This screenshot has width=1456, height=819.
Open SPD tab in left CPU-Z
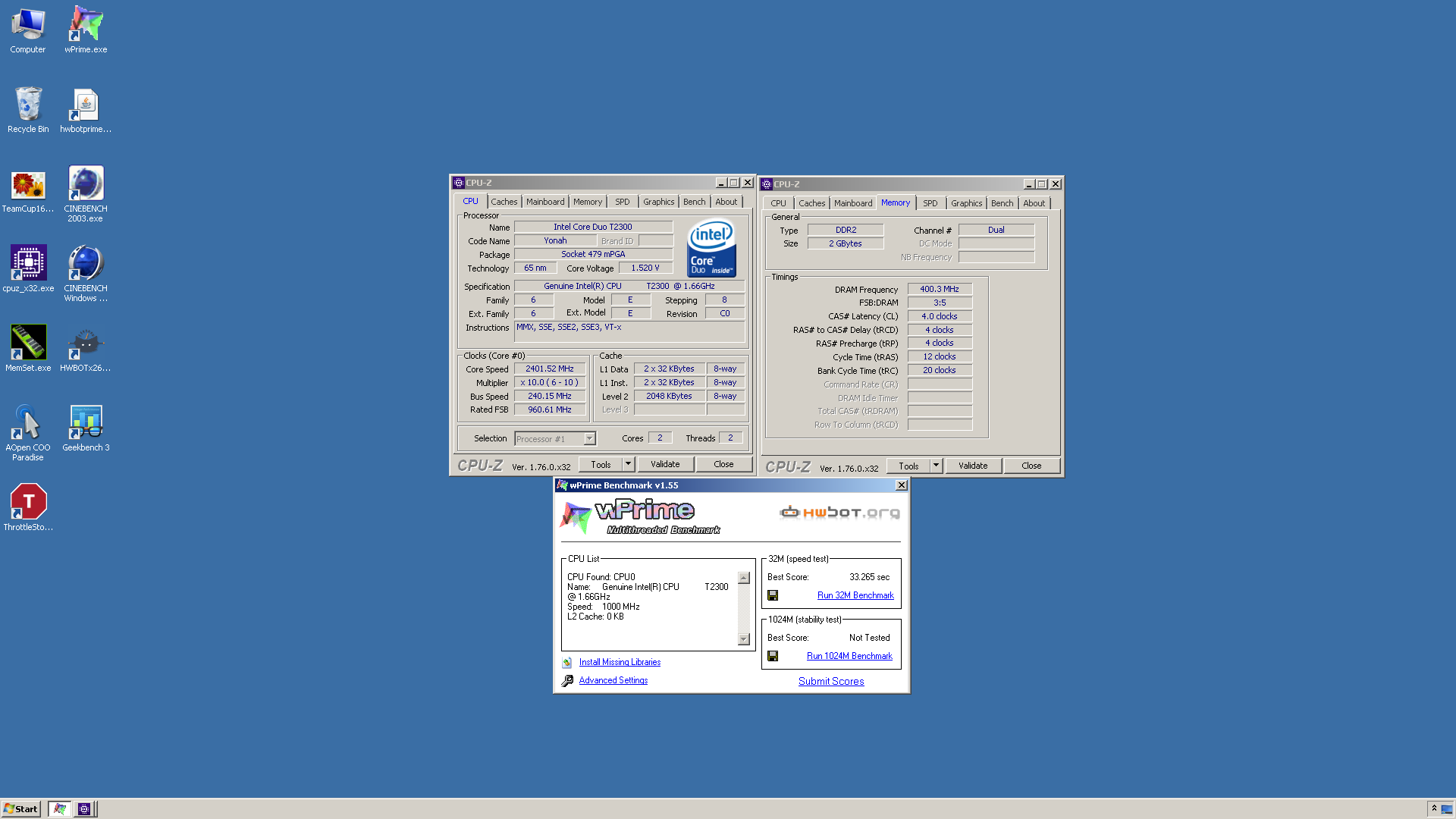tap(622, 202)
